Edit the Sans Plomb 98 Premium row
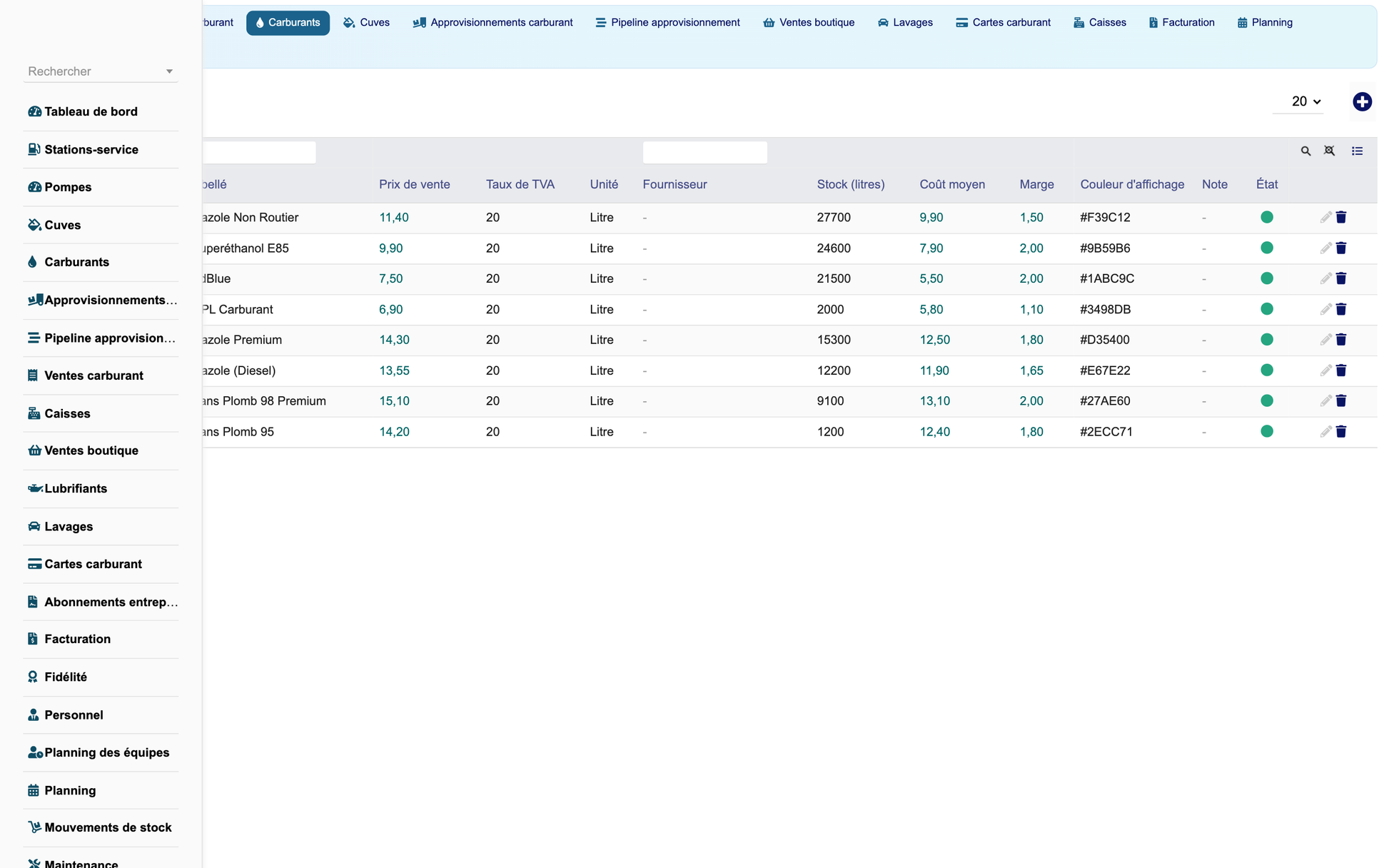1389x868 pixels. [x=1325, y=401]
